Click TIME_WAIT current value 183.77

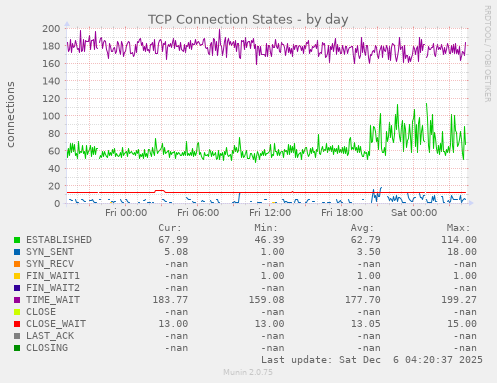(170, 300)
